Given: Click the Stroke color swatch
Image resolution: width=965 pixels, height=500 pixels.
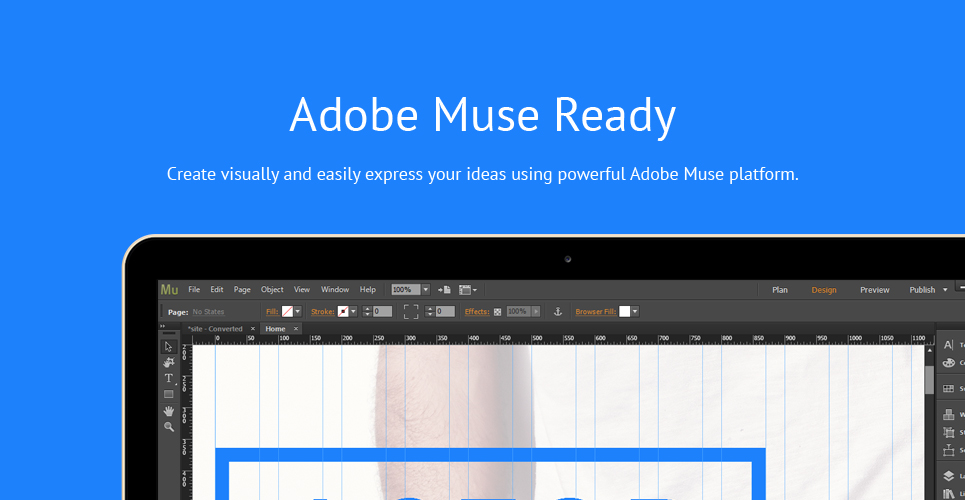Looking at the screenshot, I should pyautogui.click(x=343, y=312).
